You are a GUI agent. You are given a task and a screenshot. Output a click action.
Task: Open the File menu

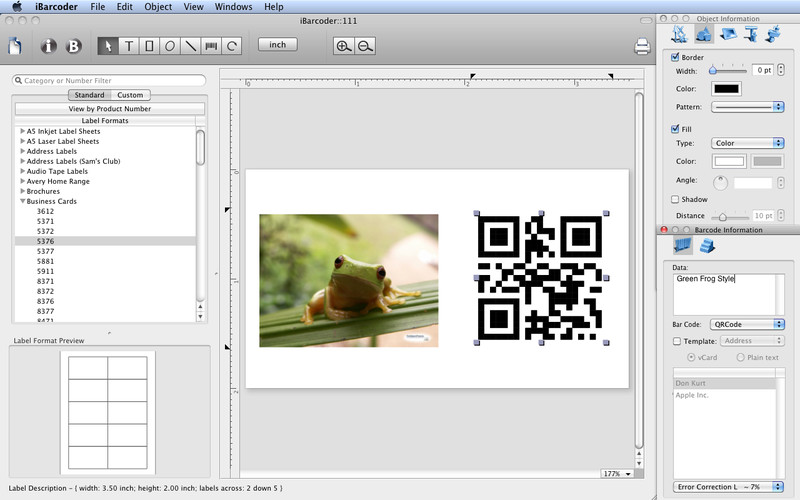point(97,7)
